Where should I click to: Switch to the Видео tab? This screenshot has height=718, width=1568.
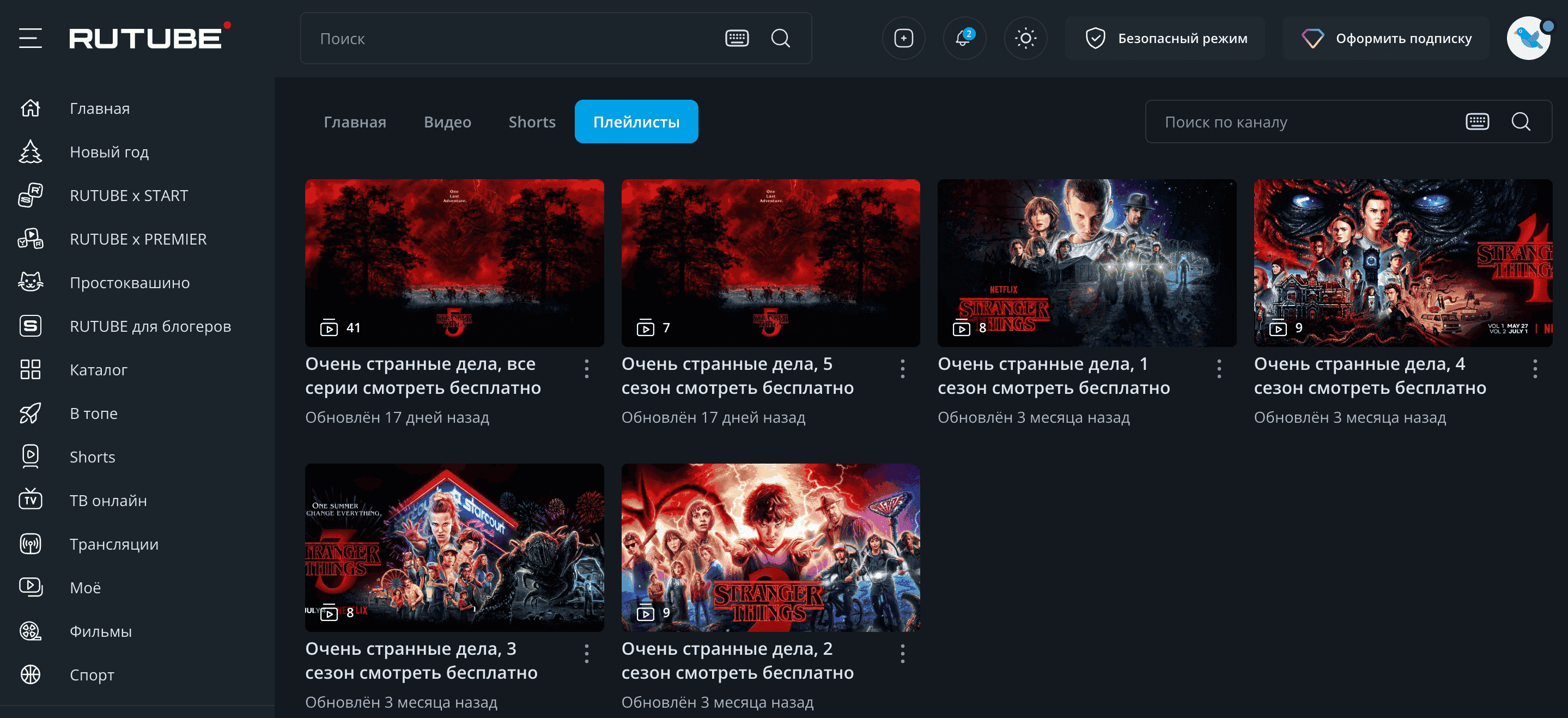coord(447,121)
